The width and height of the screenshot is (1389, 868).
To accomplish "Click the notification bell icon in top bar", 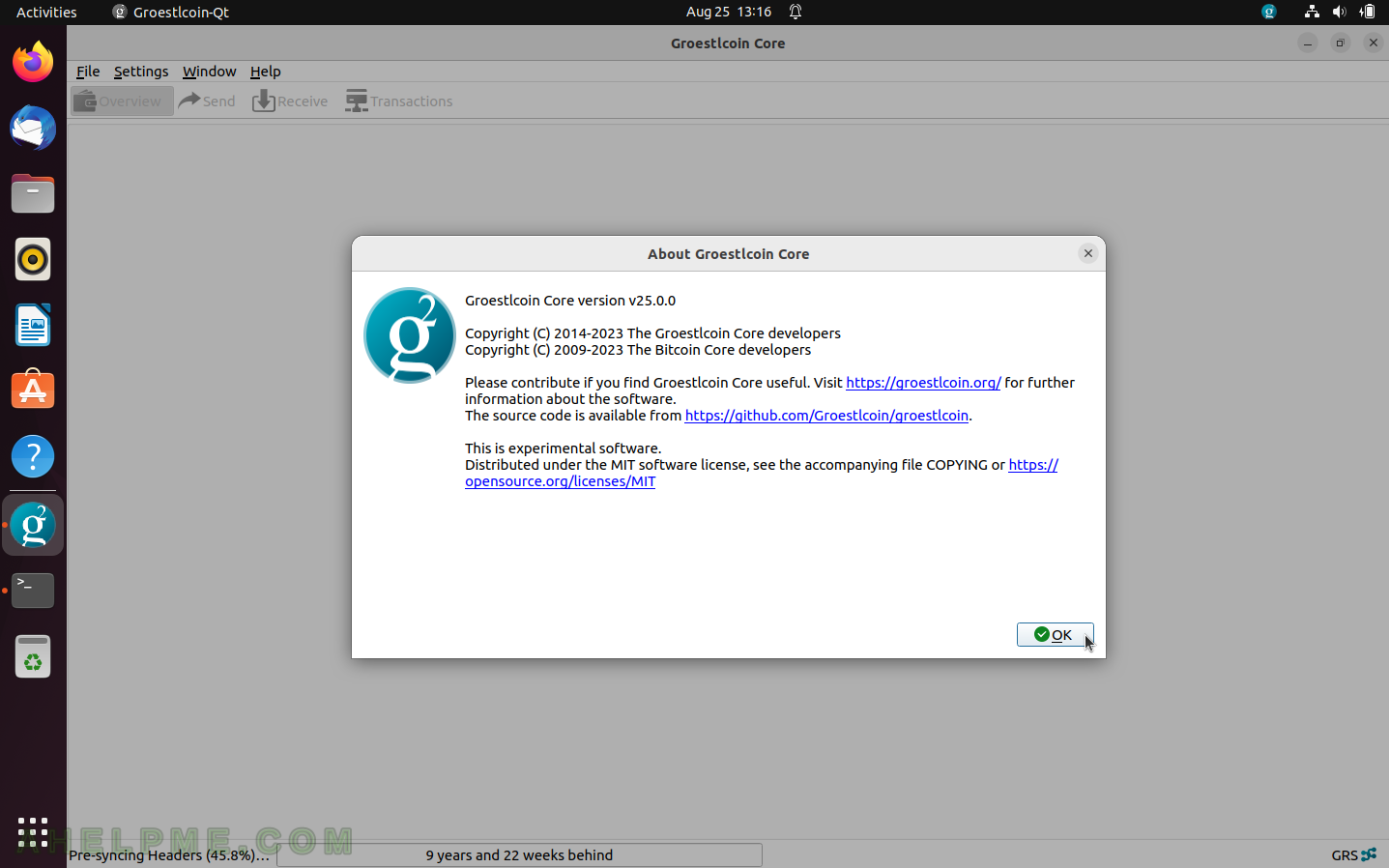I will pyautogui.click(x=796, y=13).
